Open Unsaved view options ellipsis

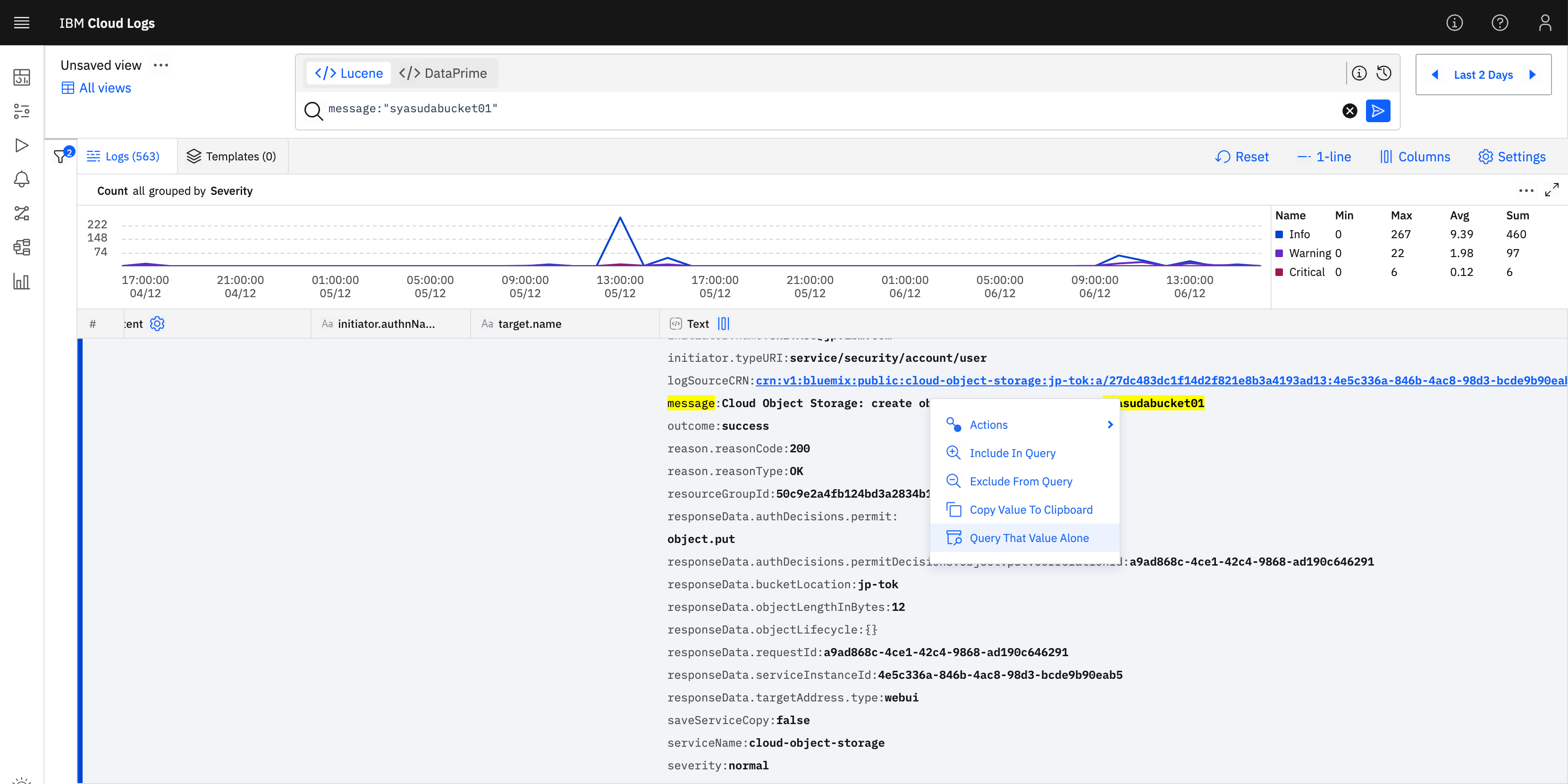[160, 65]
